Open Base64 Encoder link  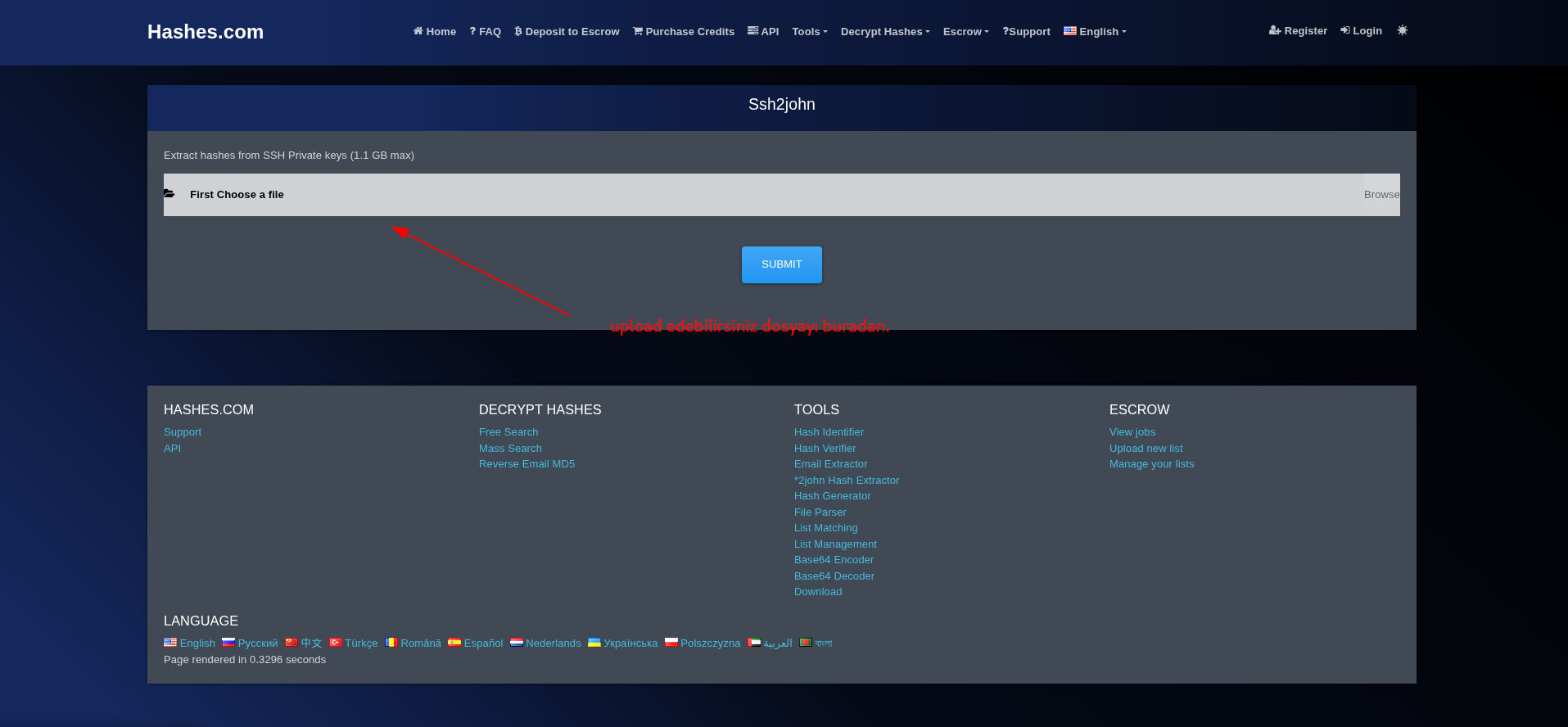click(834, 560)
